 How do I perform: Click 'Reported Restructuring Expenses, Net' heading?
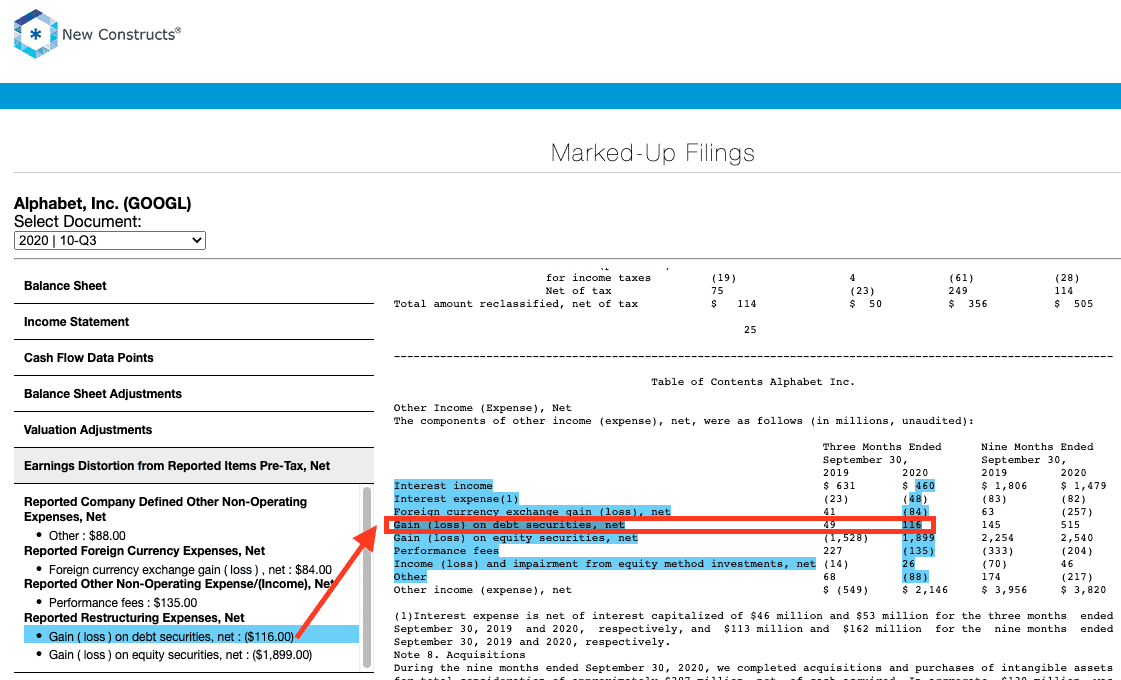coord(134,618)
